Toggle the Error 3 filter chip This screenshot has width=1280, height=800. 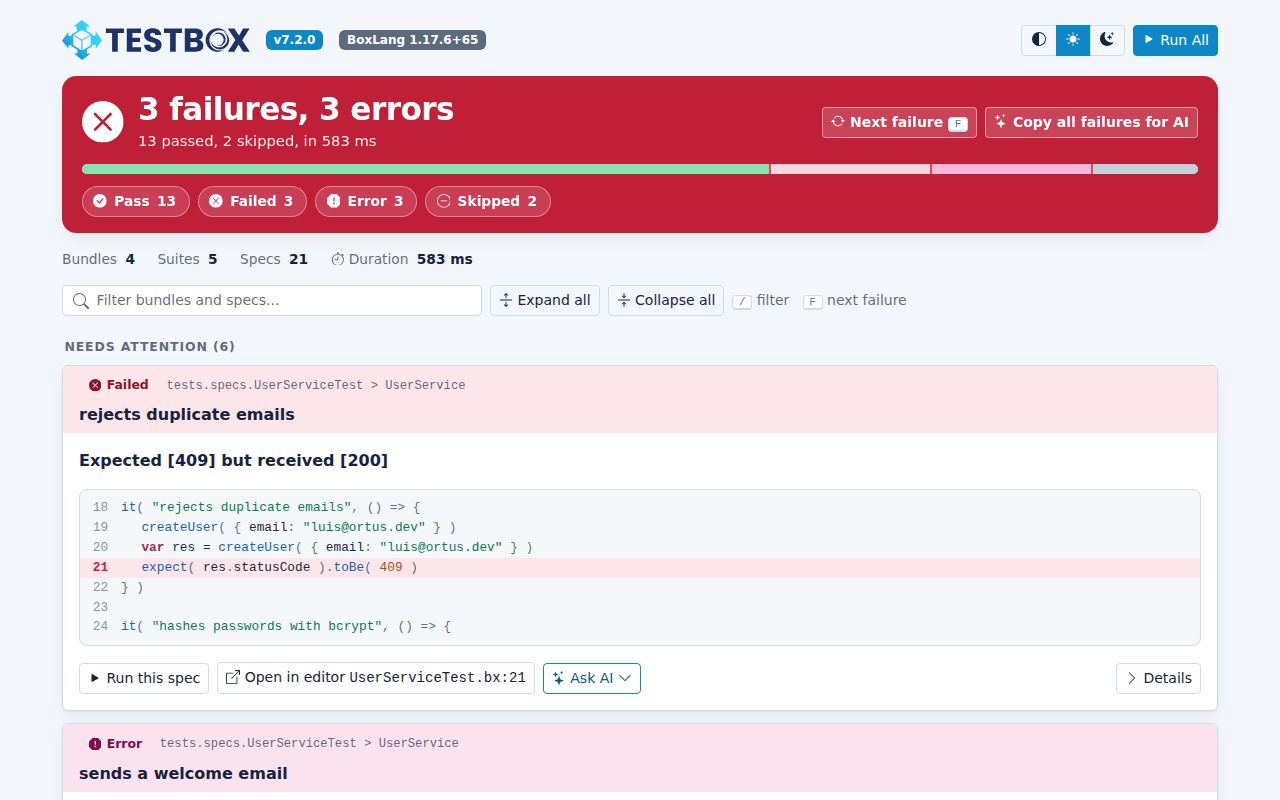pyautogui.click(x=366, y=201)
